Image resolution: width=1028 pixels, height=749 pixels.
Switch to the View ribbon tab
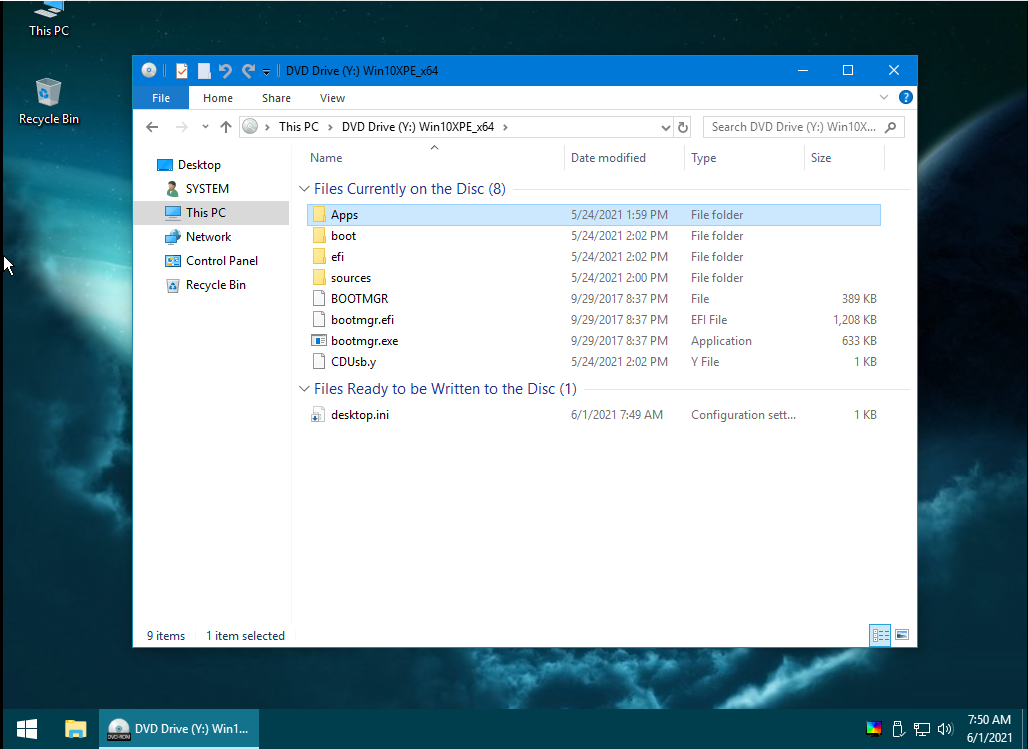[332, 98]
